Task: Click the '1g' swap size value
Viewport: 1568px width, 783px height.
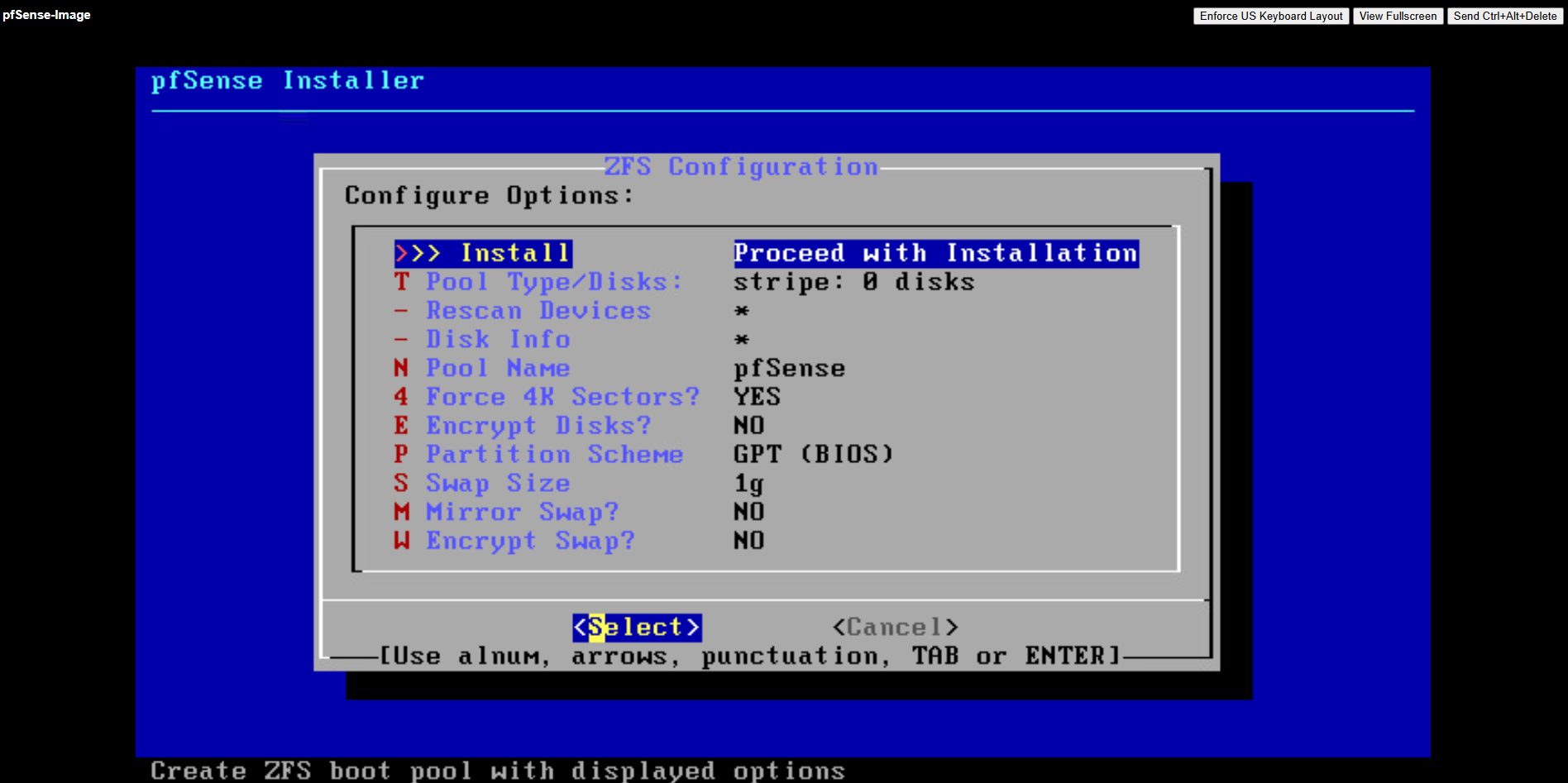Action: pos(749,484)
